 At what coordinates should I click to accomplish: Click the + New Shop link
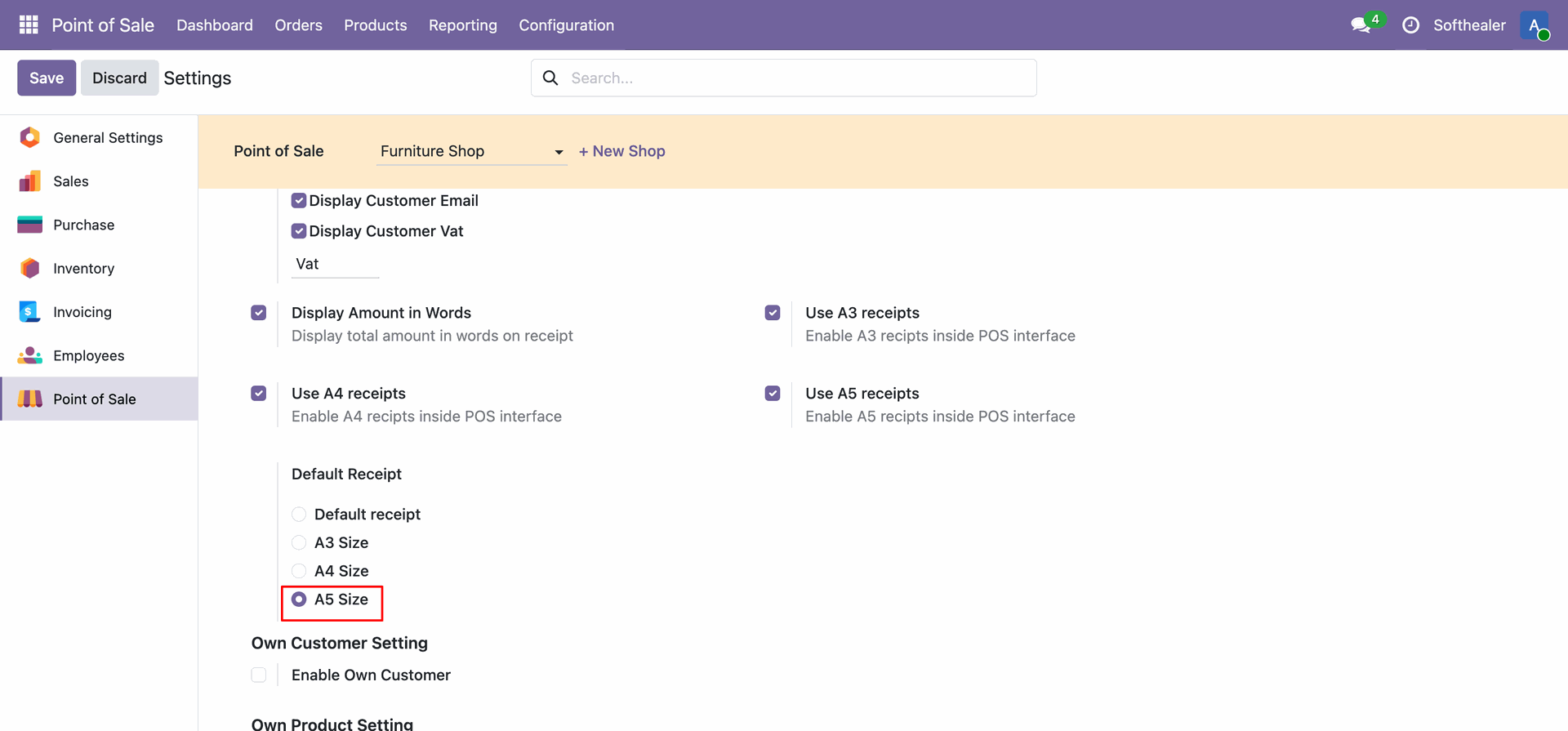[x=622, y=151]
